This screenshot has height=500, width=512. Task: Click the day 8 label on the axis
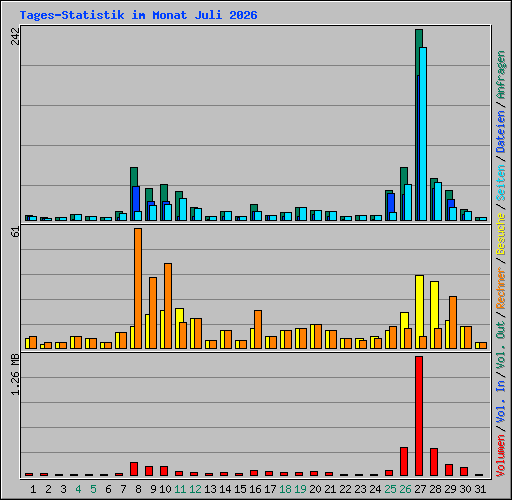coord(138,489)
